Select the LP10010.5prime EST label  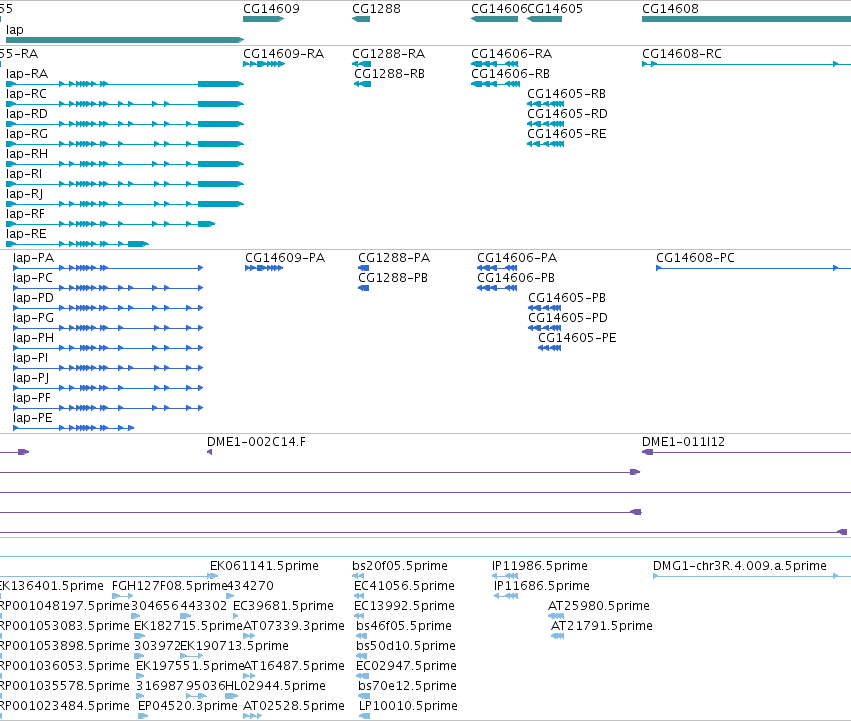(409, 706)
